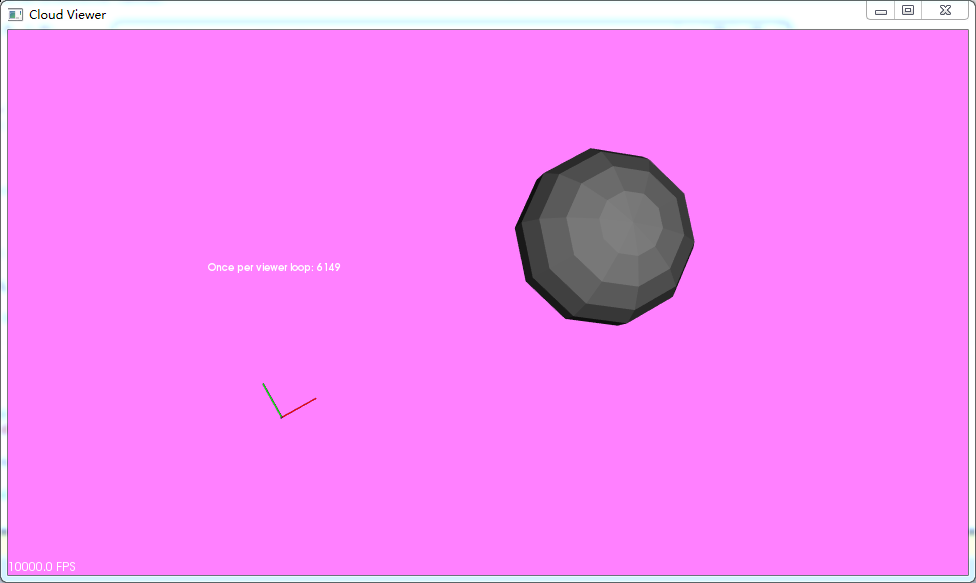Minimize the Cloud Viewer window
The image size is (976, 583).
(881, 11)
